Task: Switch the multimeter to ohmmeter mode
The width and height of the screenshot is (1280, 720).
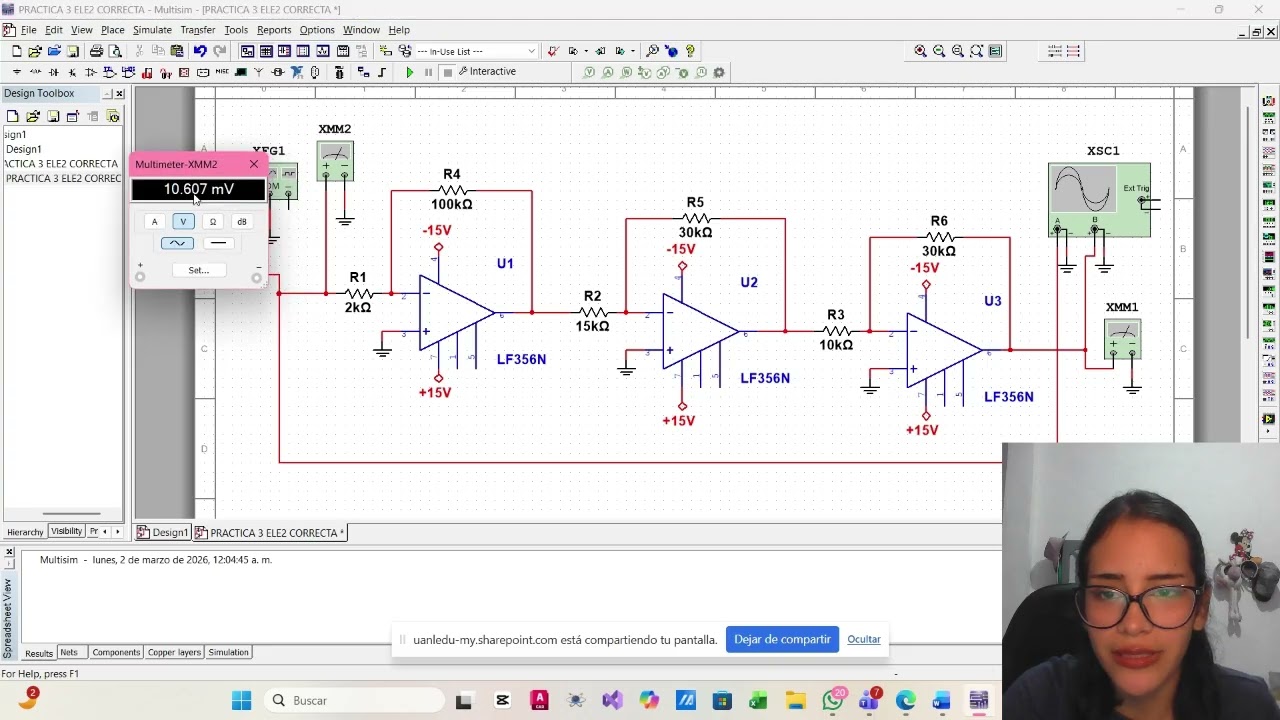Action: click(212, 222)
